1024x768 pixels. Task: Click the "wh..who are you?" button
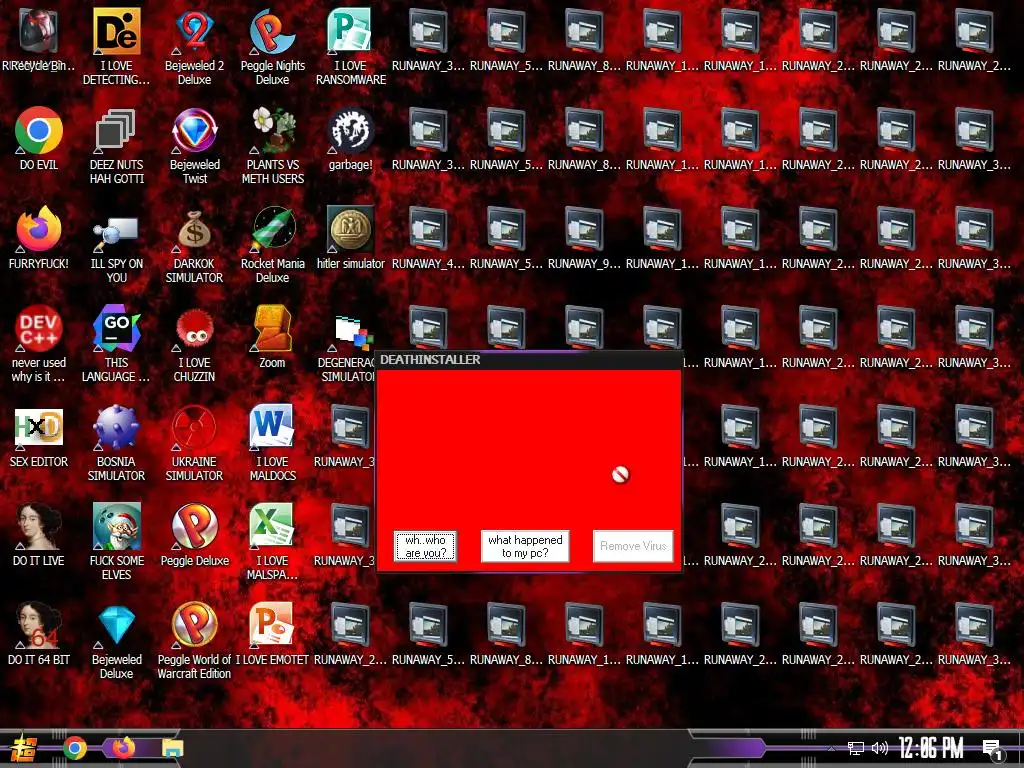click(x=425, y=546)
